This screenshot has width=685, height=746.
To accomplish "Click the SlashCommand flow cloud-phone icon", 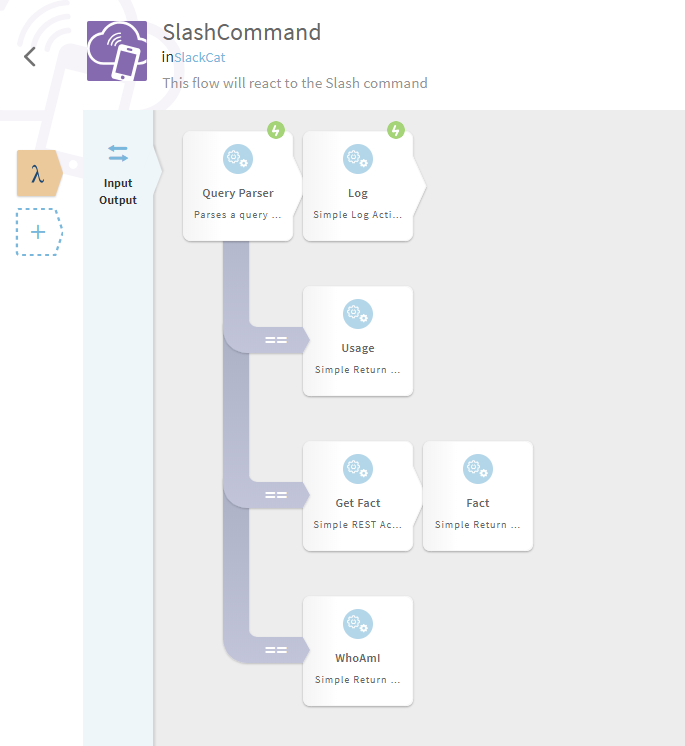I will pyautogui.click(x=117, y=51).
